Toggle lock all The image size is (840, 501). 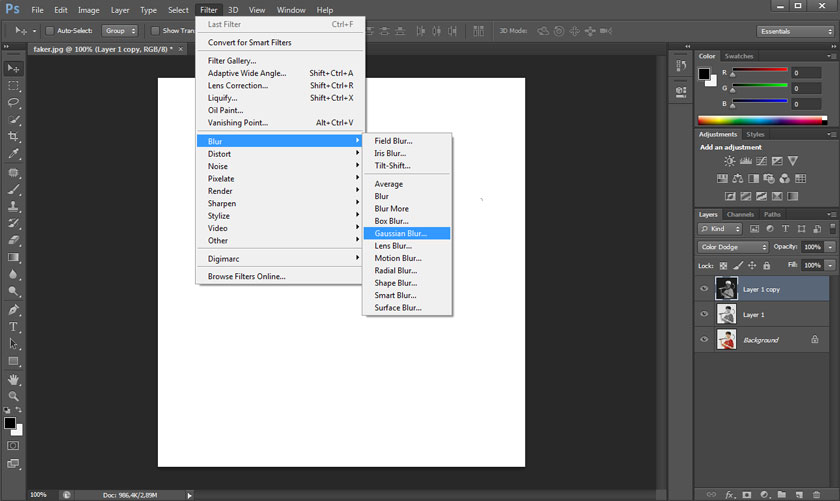[767, 265]
